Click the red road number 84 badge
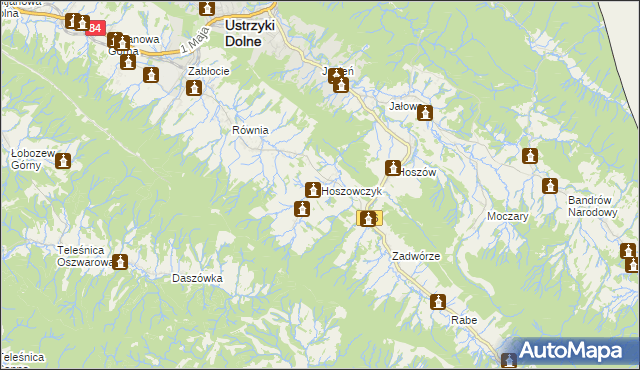 [x=96, y=28]
